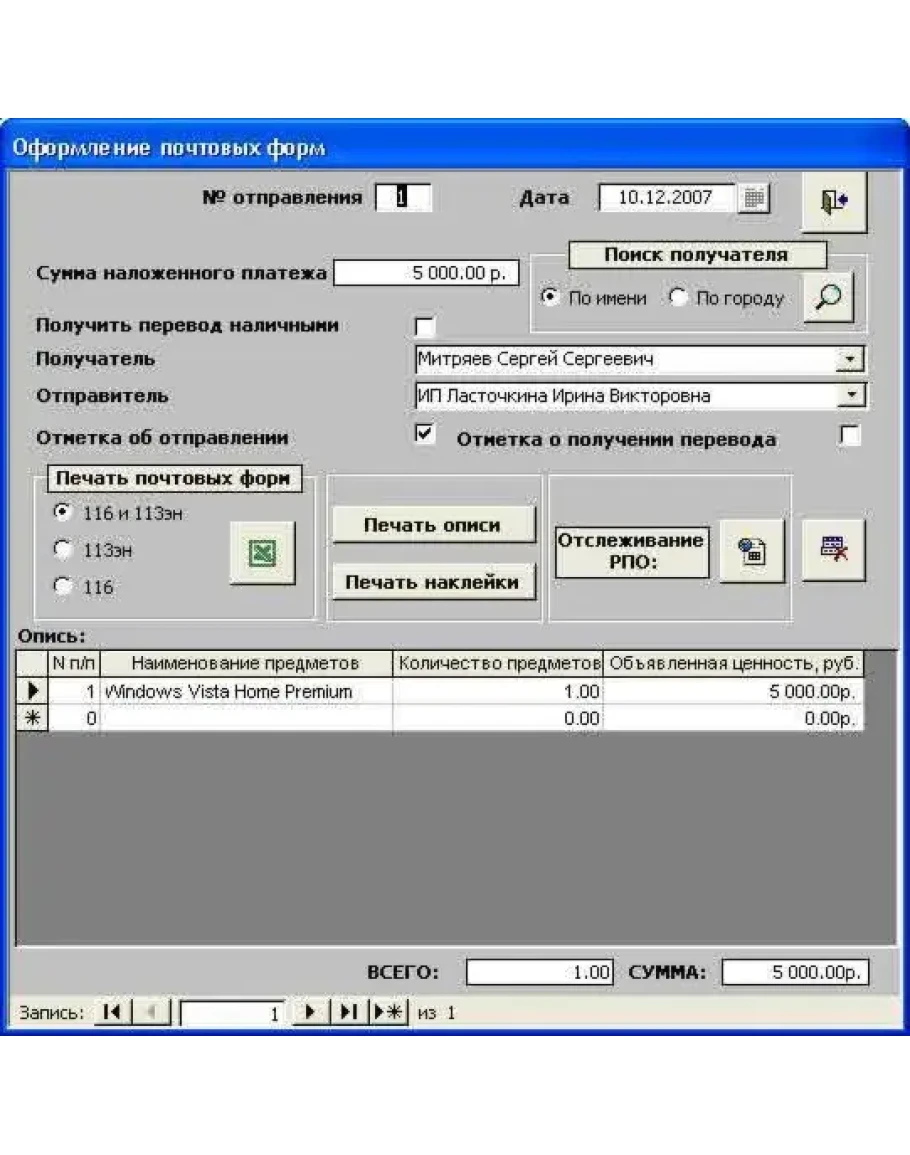This screenshot has width=910, height=1155.
Task: Click the magnifying glass search button
Action: pyautogui.click(x=829, y=297)
